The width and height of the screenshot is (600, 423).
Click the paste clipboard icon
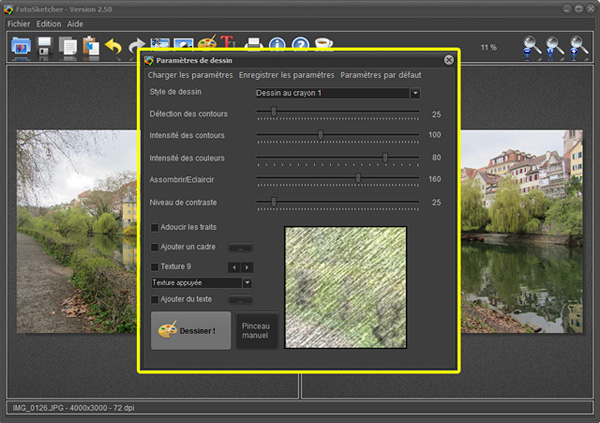[x=90, y=46]
